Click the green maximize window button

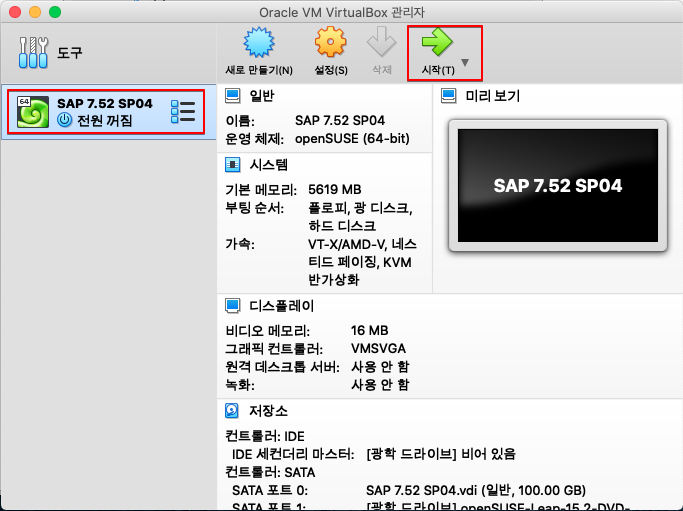(55, 12)
